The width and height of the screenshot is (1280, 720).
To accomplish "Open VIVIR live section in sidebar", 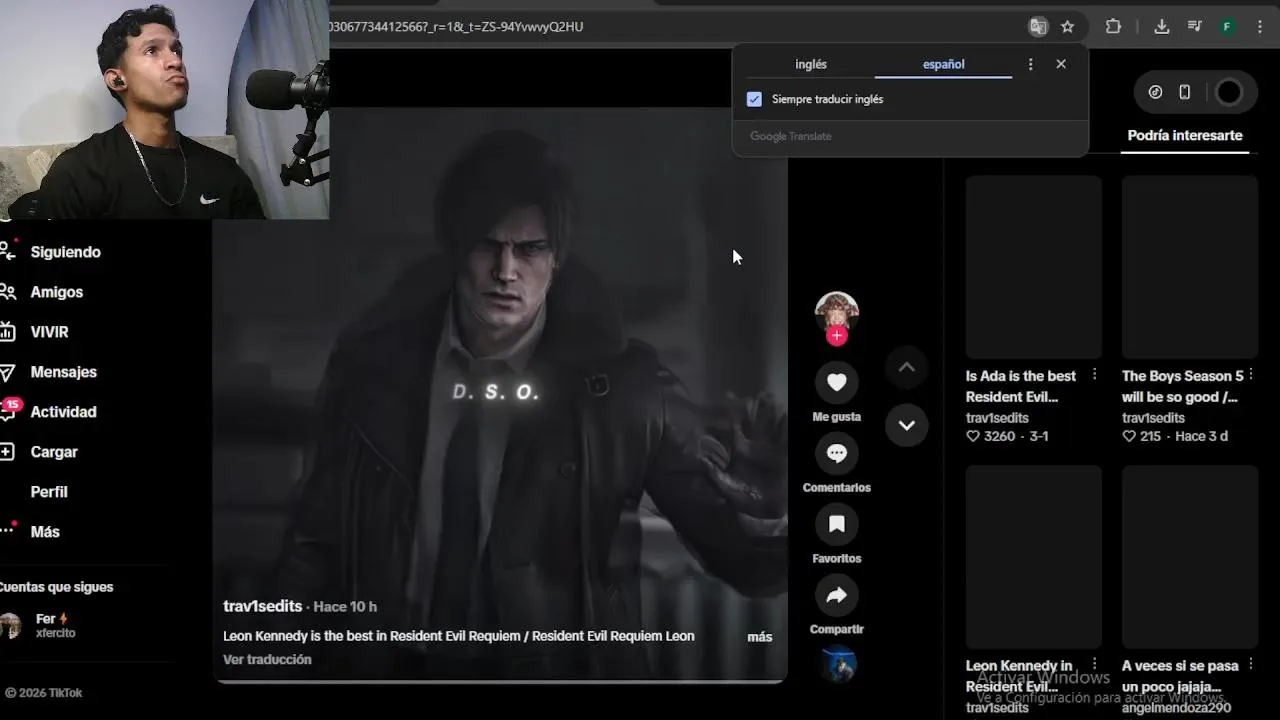I will [49, 332].
